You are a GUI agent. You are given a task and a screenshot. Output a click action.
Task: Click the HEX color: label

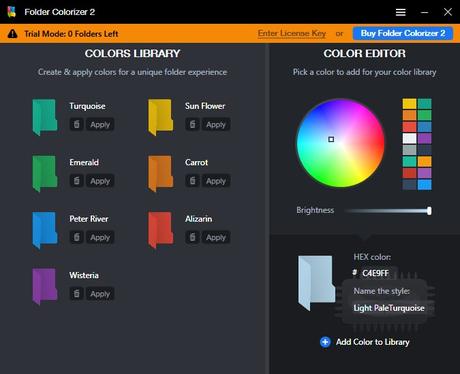[372, 257]
